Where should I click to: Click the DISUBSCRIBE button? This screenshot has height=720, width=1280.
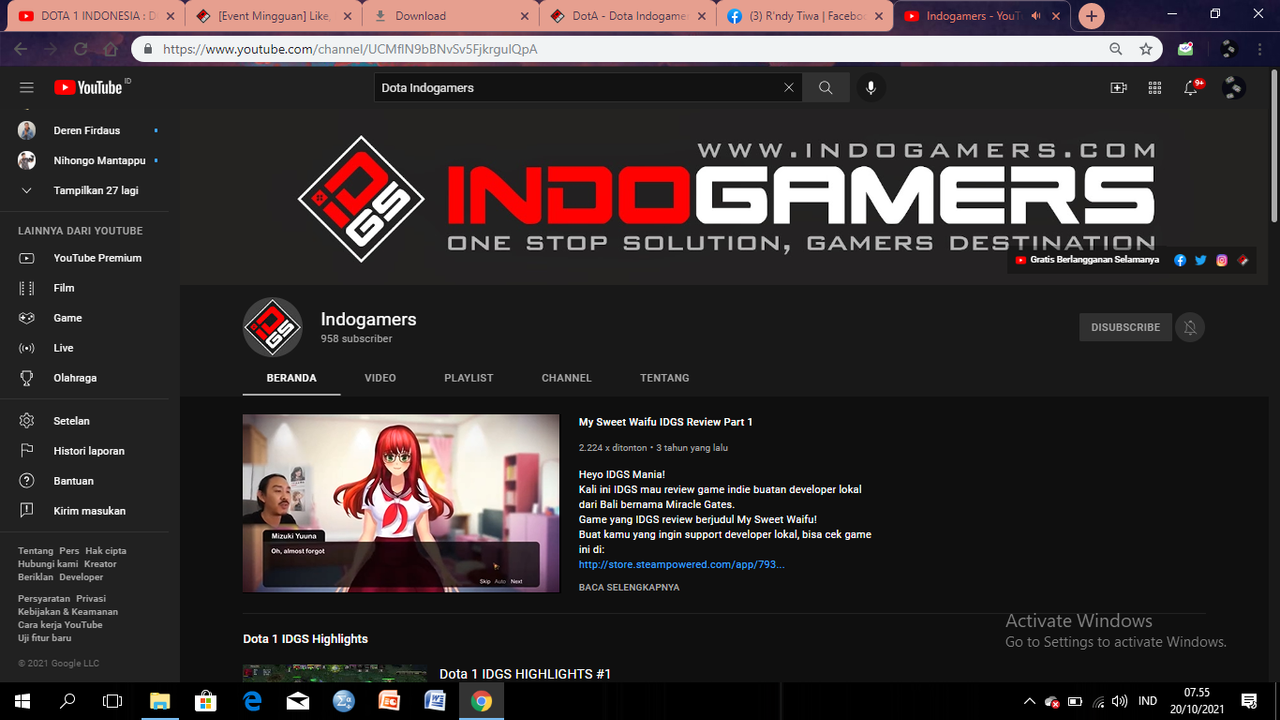pyautogui.click(x=1125, y=327)
